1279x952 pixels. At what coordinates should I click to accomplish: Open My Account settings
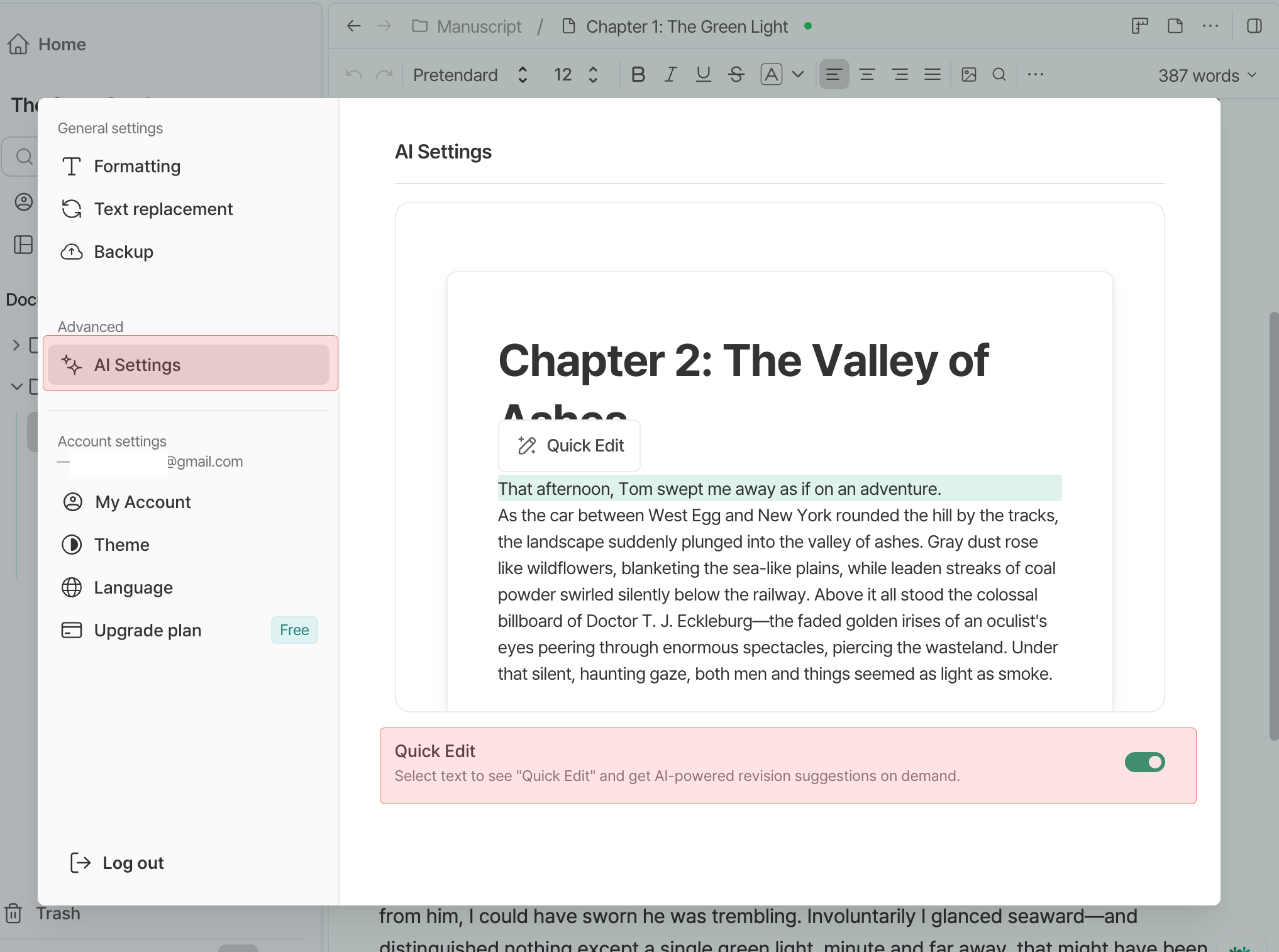click(x=189, y=502)
